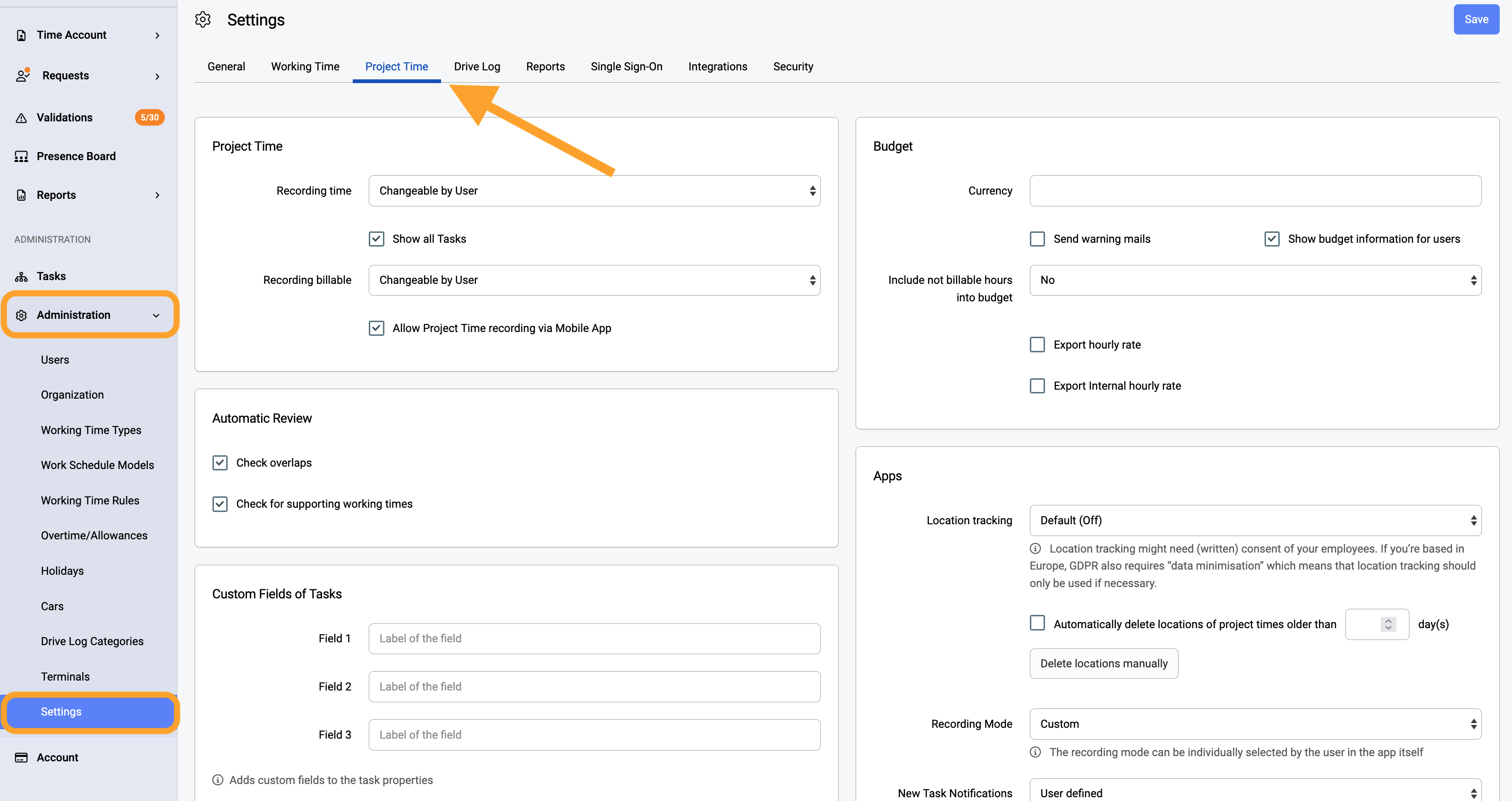Enable Send warning mails checkbox
This screenshot has height=801, width=1512.
pyautogui.click(x=1037, y=239)
